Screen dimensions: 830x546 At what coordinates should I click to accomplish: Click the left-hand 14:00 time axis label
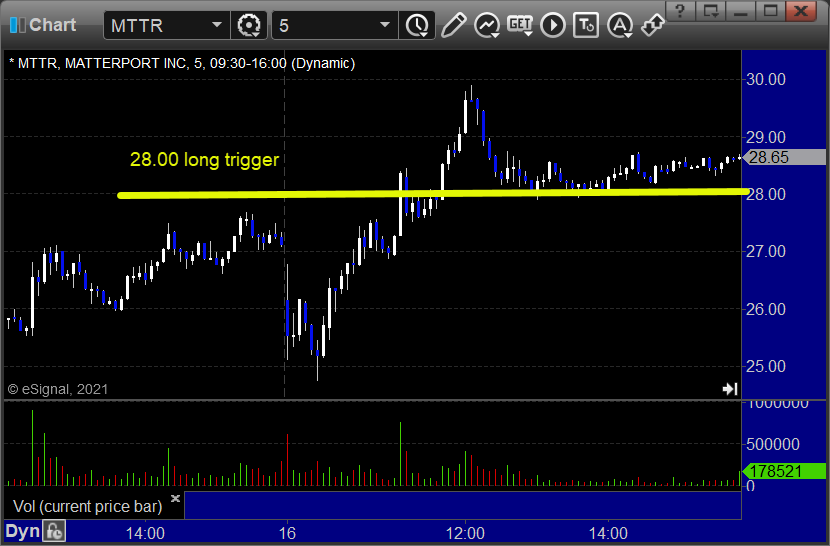[145, 533]
